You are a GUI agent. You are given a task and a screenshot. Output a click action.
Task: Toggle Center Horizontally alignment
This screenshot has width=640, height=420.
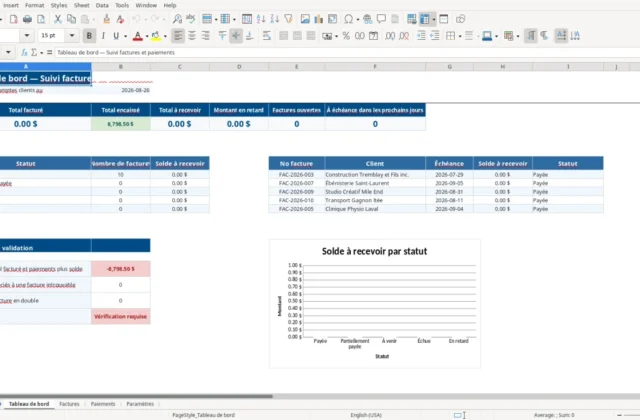pos(191,36)
